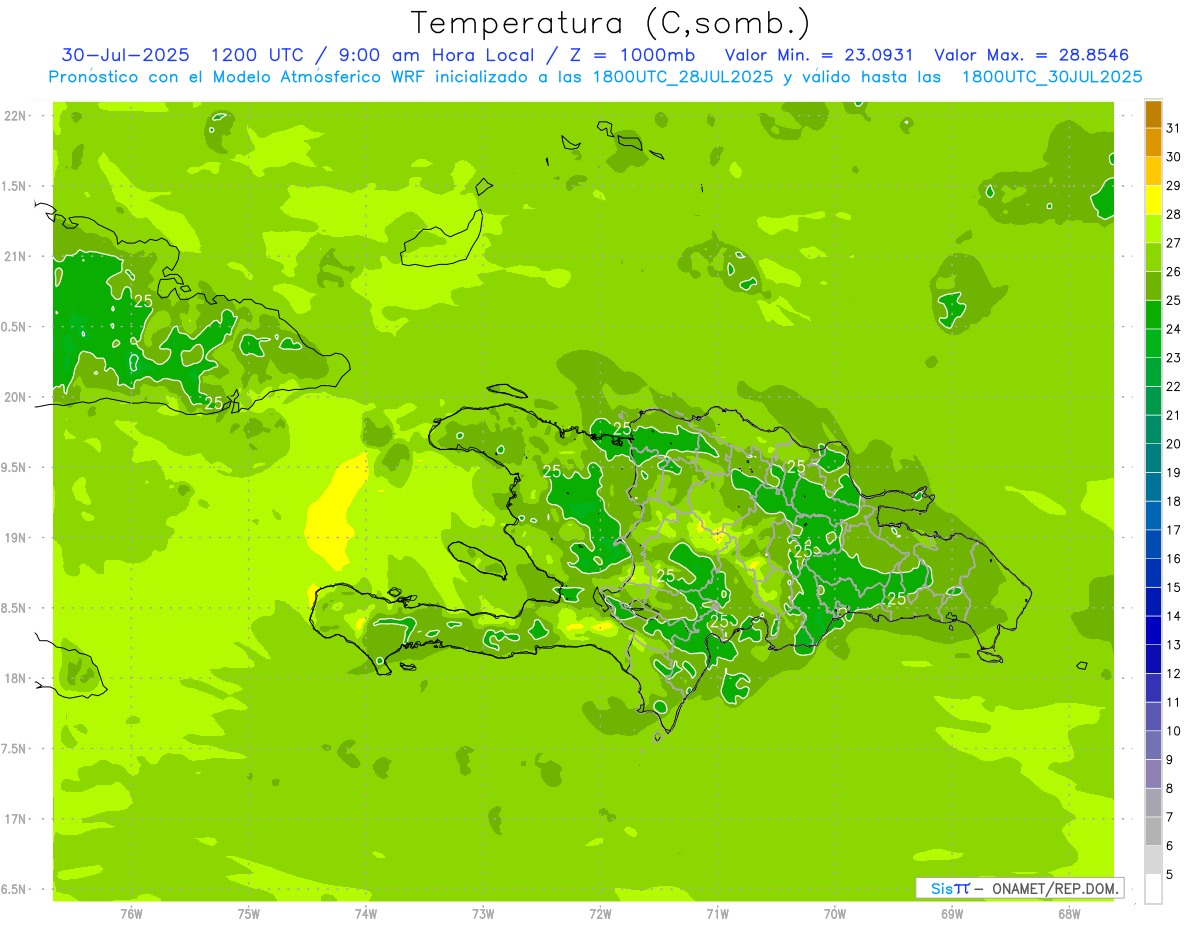Click the SisTT ONAMET/REP.DOM. watermark box
The height and width of the screenshot is (927, 1200).
click(1019, 888)
